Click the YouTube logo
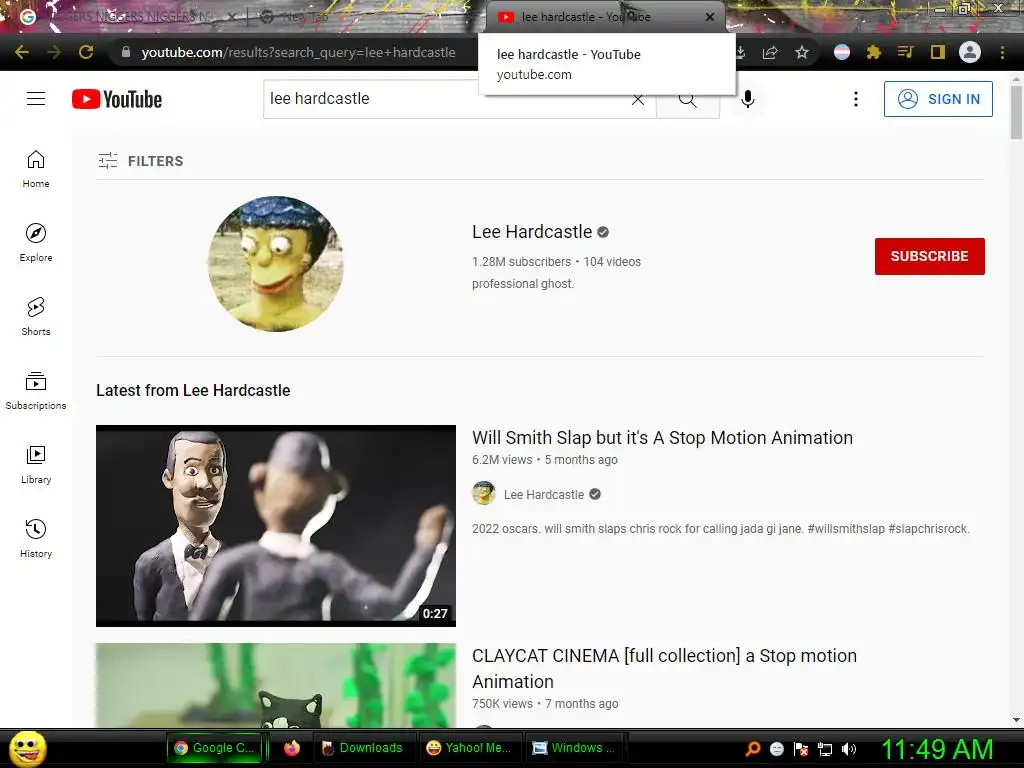The image size is (1024, 768). 117,99
